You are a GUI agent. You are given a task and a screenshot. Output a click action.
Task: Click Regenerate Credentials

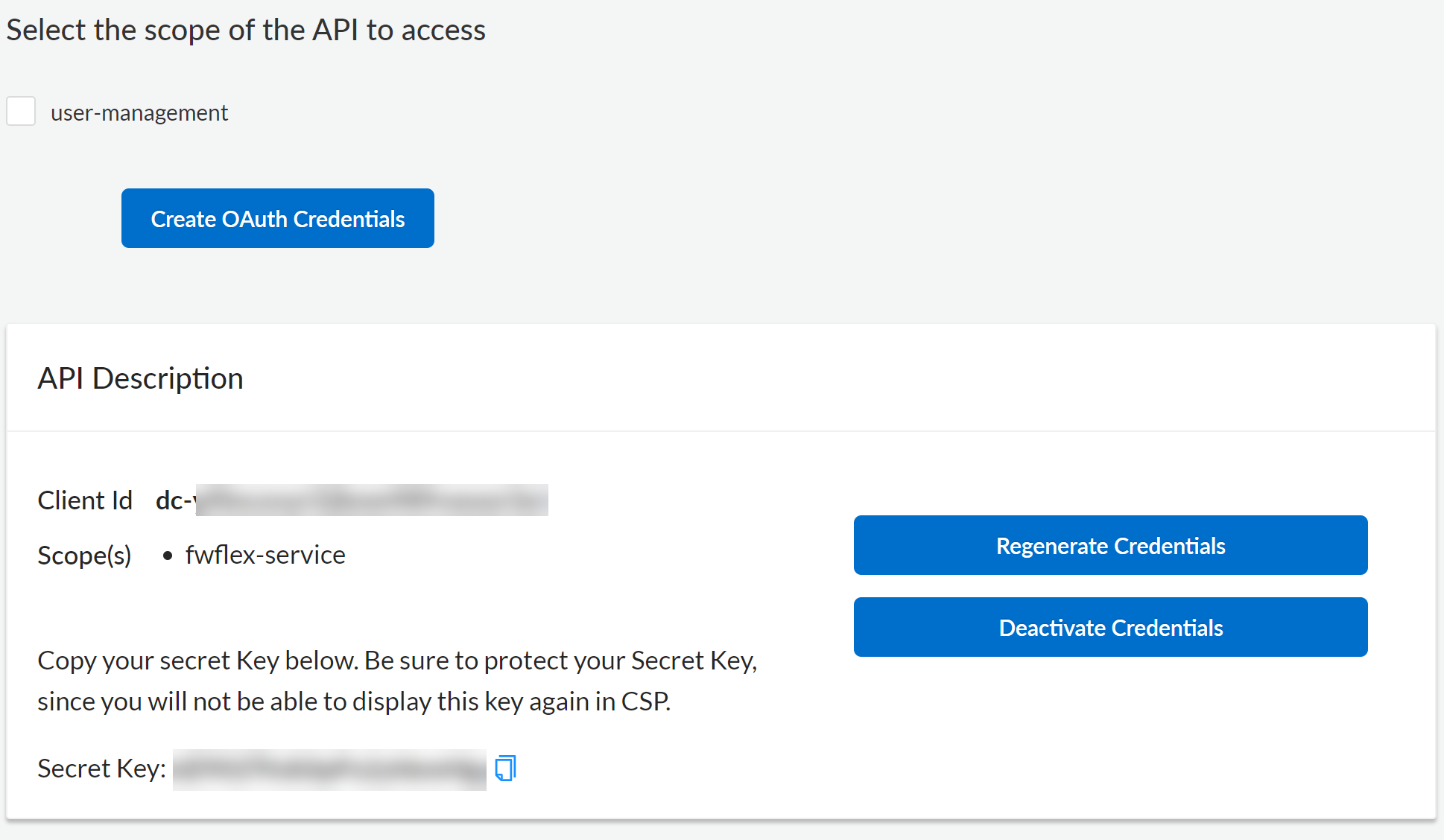tap(1110, 545)
